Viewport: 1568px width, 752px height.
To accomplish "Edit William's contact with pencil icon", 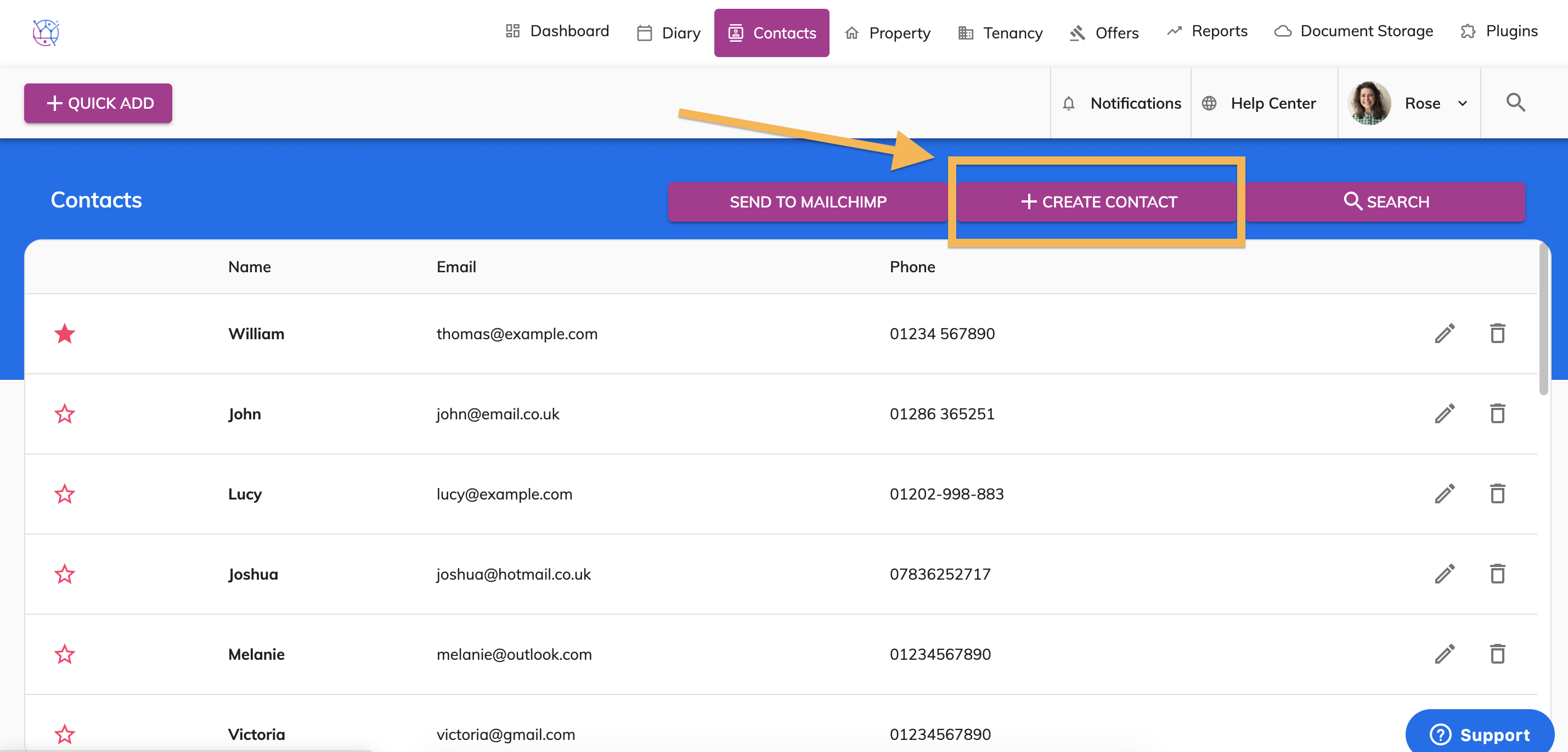I will click(x=1445, y=334).
